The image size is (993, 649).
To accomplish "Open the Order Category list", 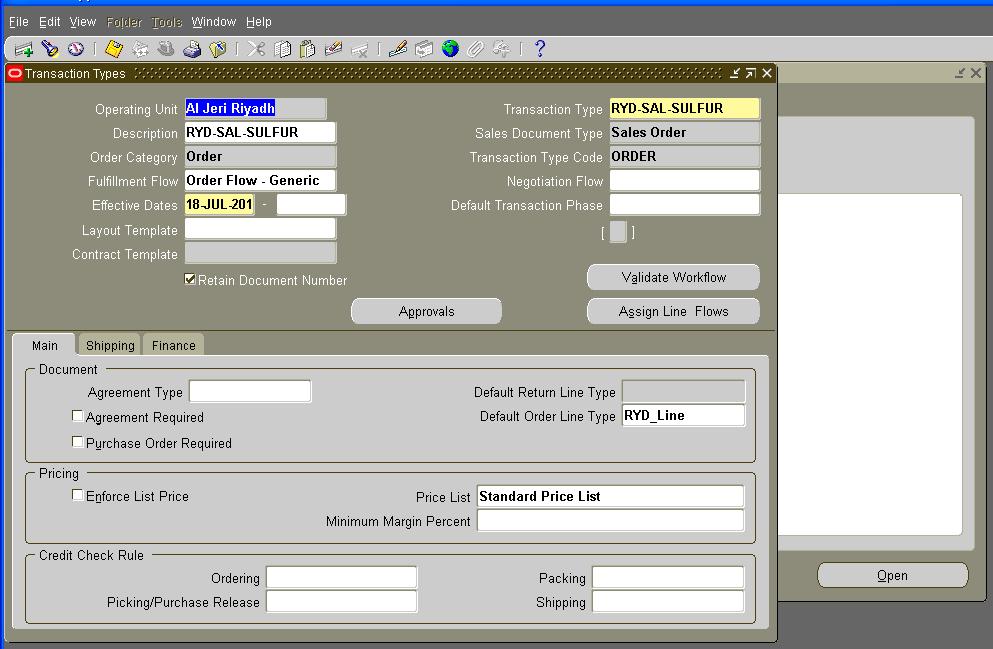I will click(x=260, y=157).
